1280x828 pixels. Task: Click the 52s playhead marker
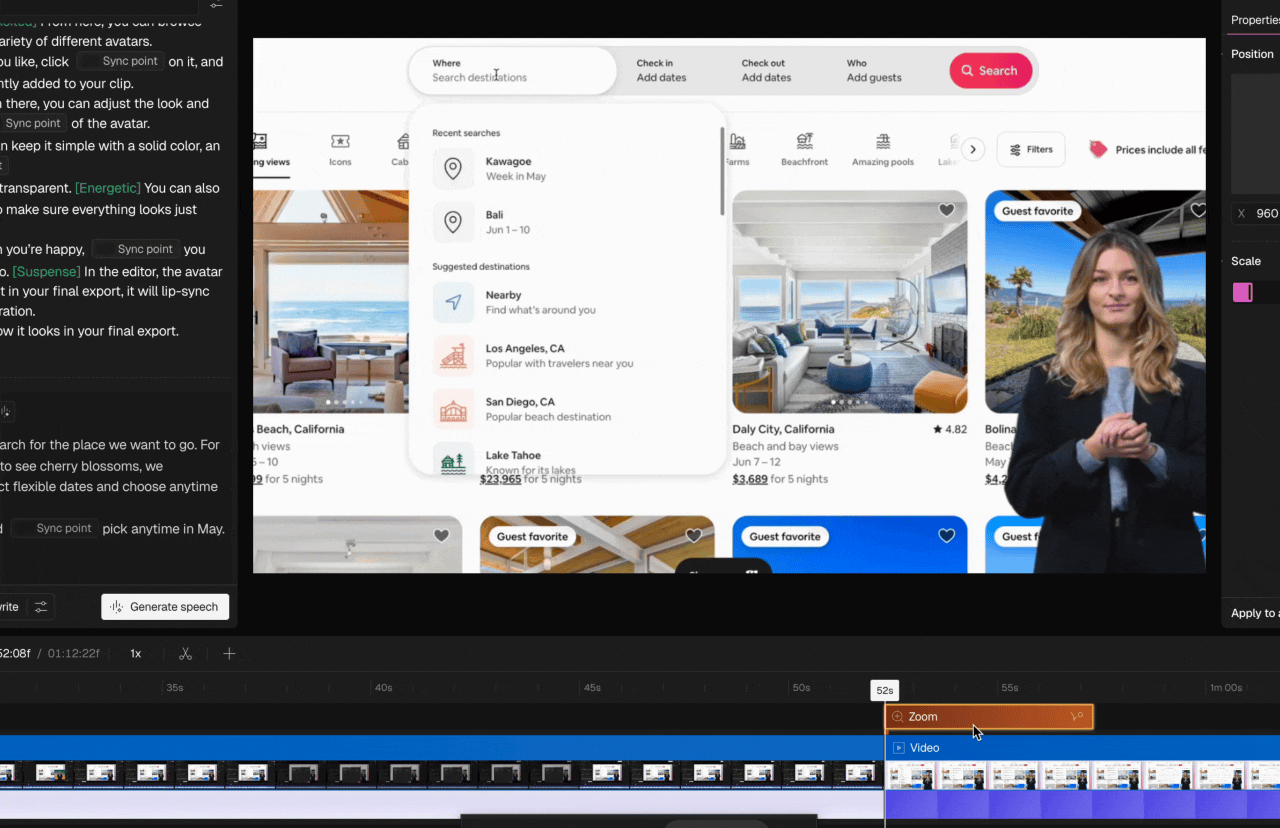885,690
